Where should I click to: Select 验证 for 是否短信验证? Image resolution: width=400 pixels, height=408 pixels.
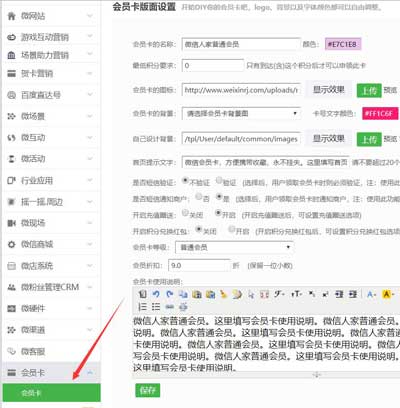click(x=219, y=181)
